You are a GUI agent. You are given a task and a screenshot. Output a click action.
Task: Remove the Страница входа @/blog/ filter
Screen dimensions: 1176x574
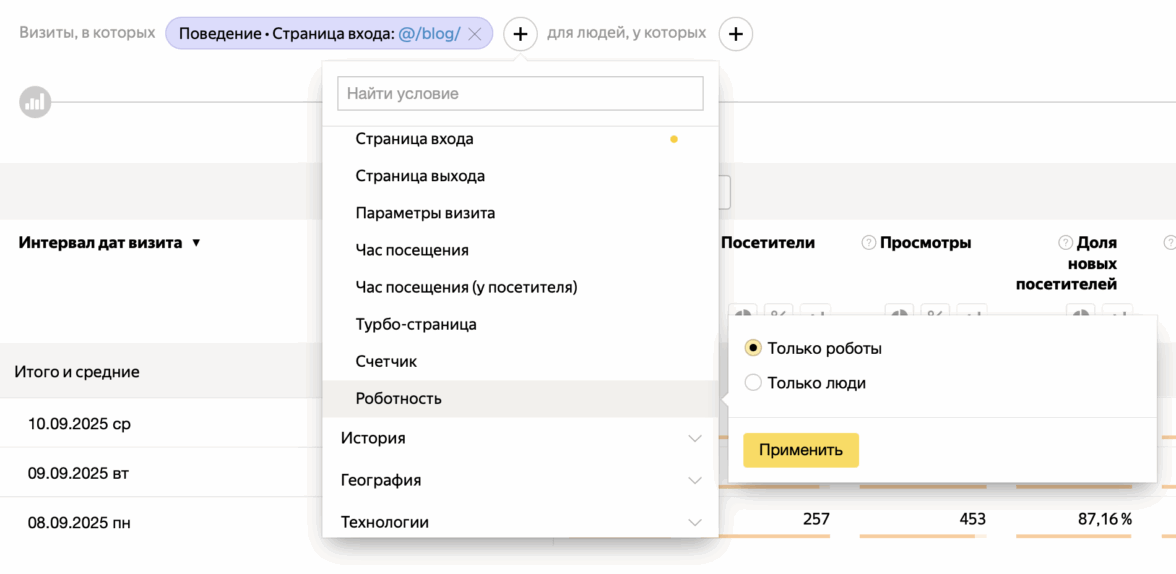click(x=475, y=34)
